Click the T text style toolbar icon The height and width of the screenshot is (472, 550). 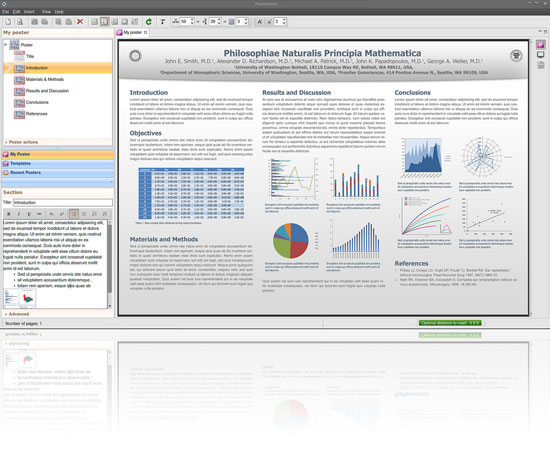coord(162,22)
